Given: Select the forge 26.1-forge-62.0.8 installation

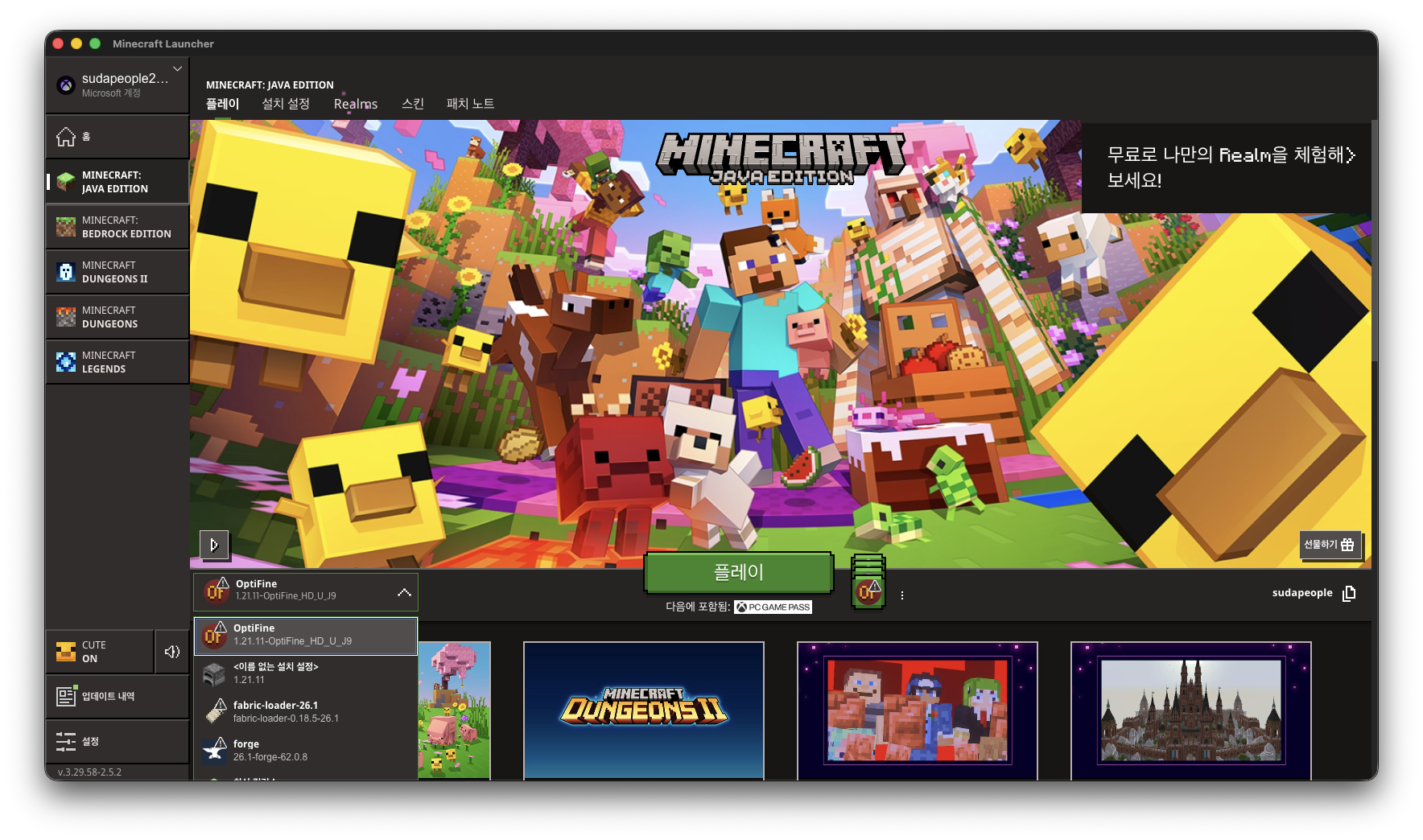Looking at the screenshot, I should pyautogui.click(x=306, y=750).
